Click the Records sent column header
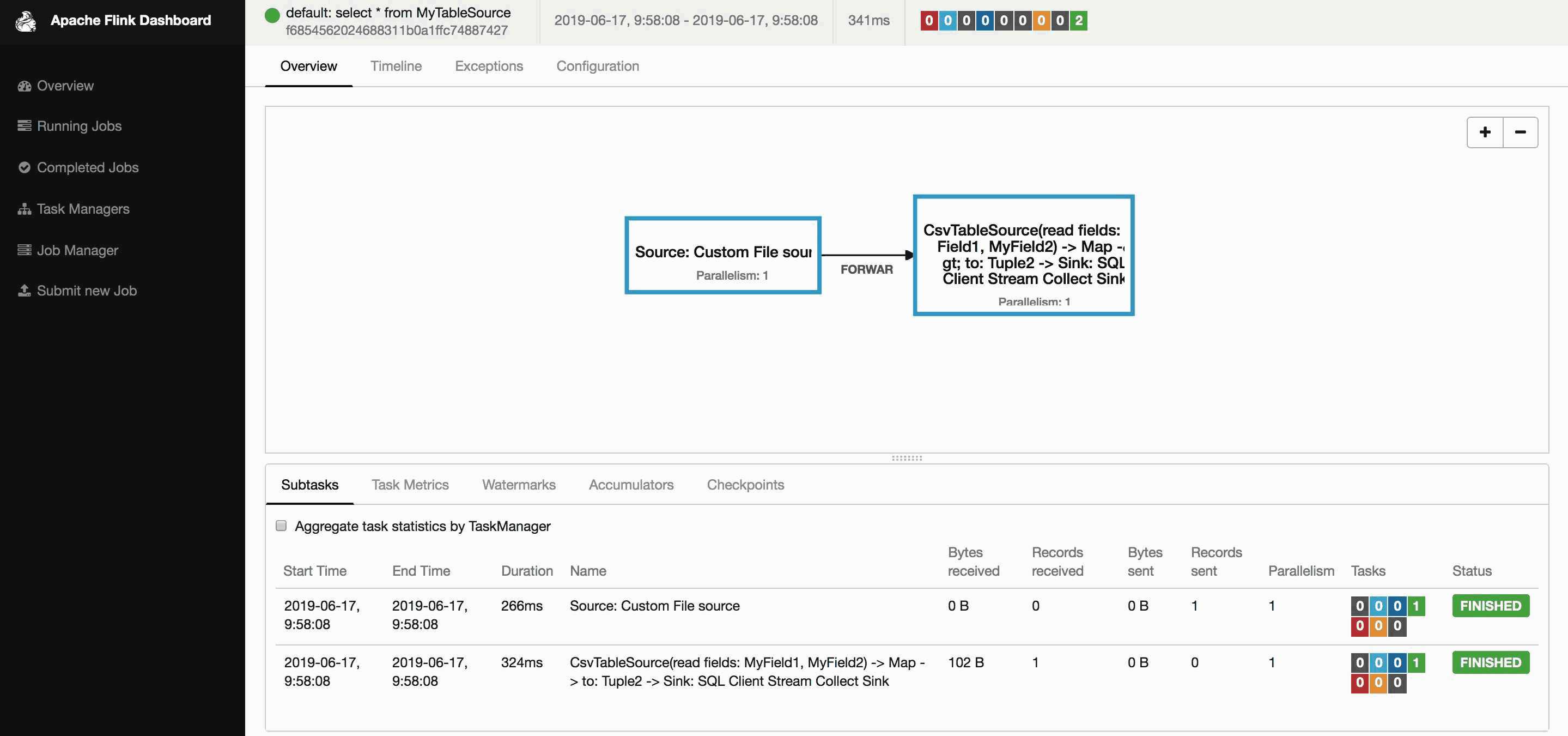This screenshot has width=1568, height=736. [1216, 562]
